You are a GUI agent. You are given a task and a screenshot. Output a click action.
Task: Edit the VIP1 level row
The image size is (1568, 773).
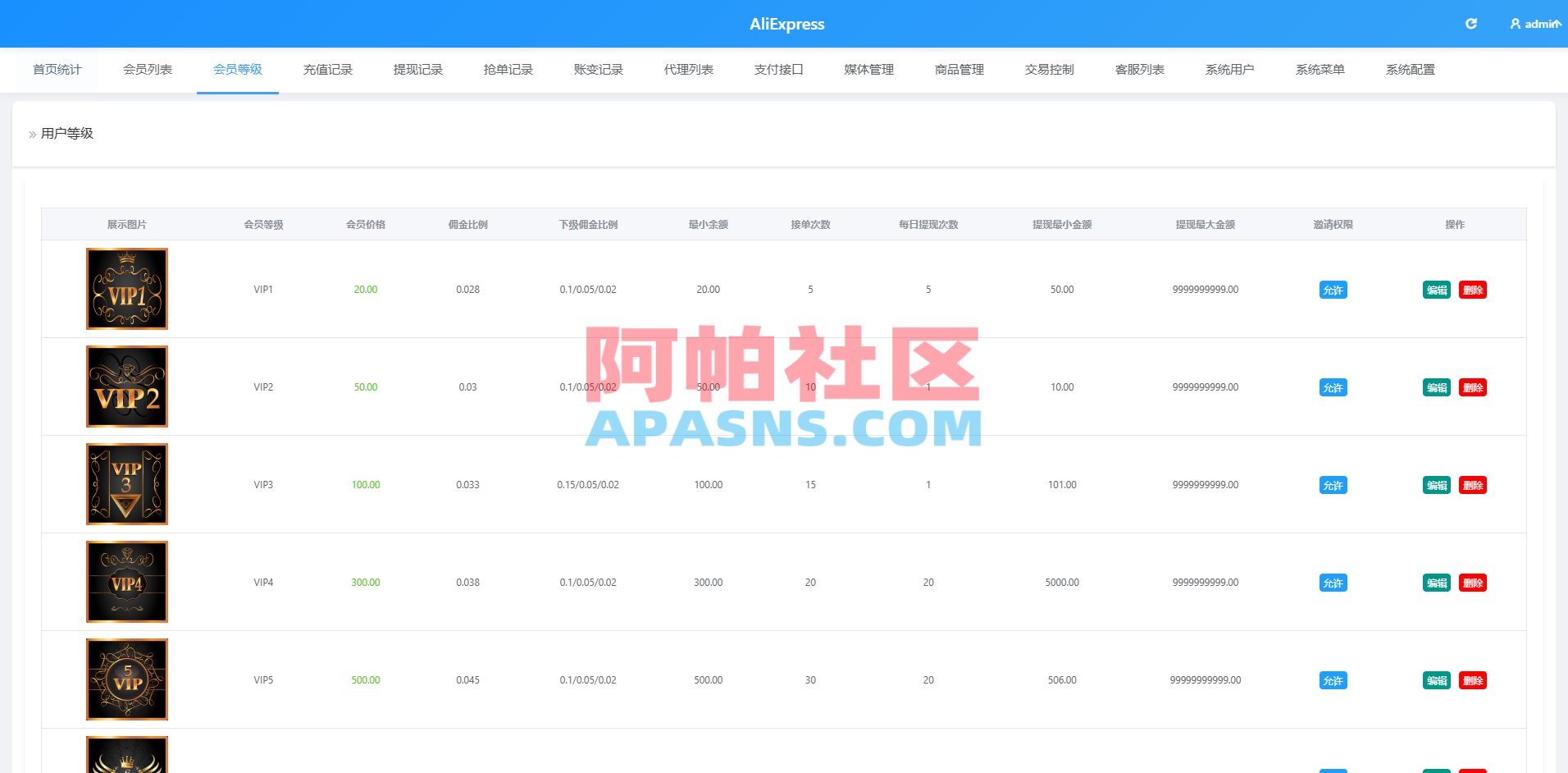coord(1437,290)
